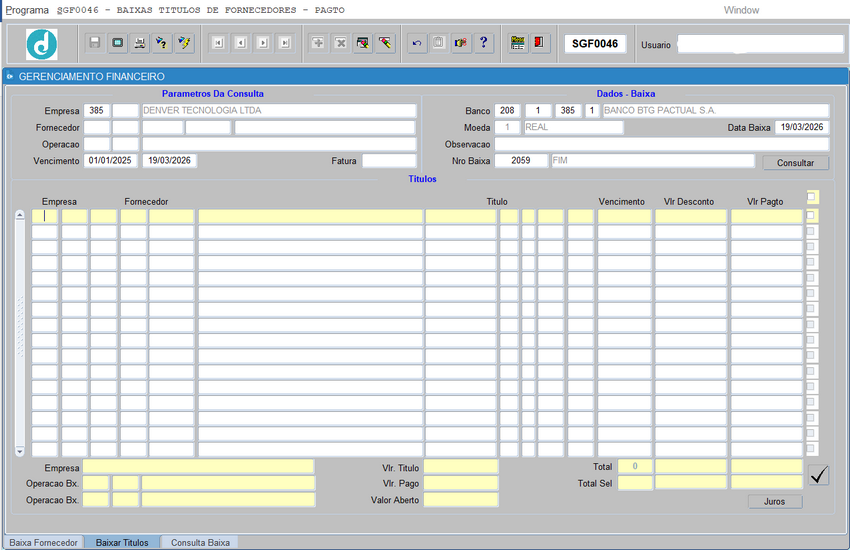This screenshot has height=550, width=850.
Task: Click the Insert Record plus icon
Action: click(x=318, y=43)
